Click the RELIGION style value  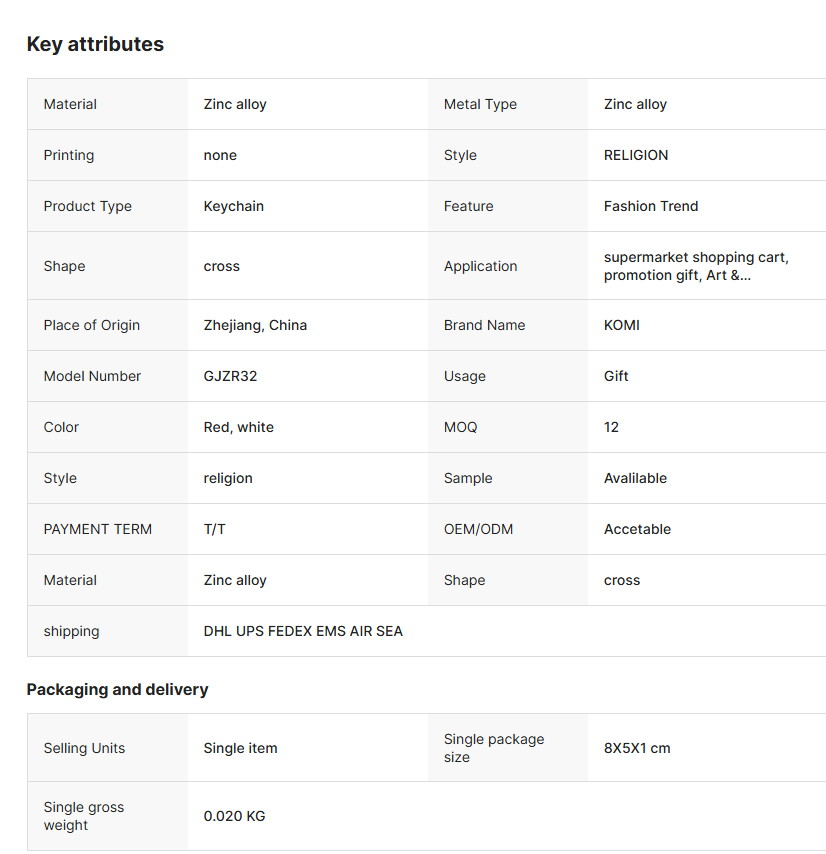click(x=635, y=155)
